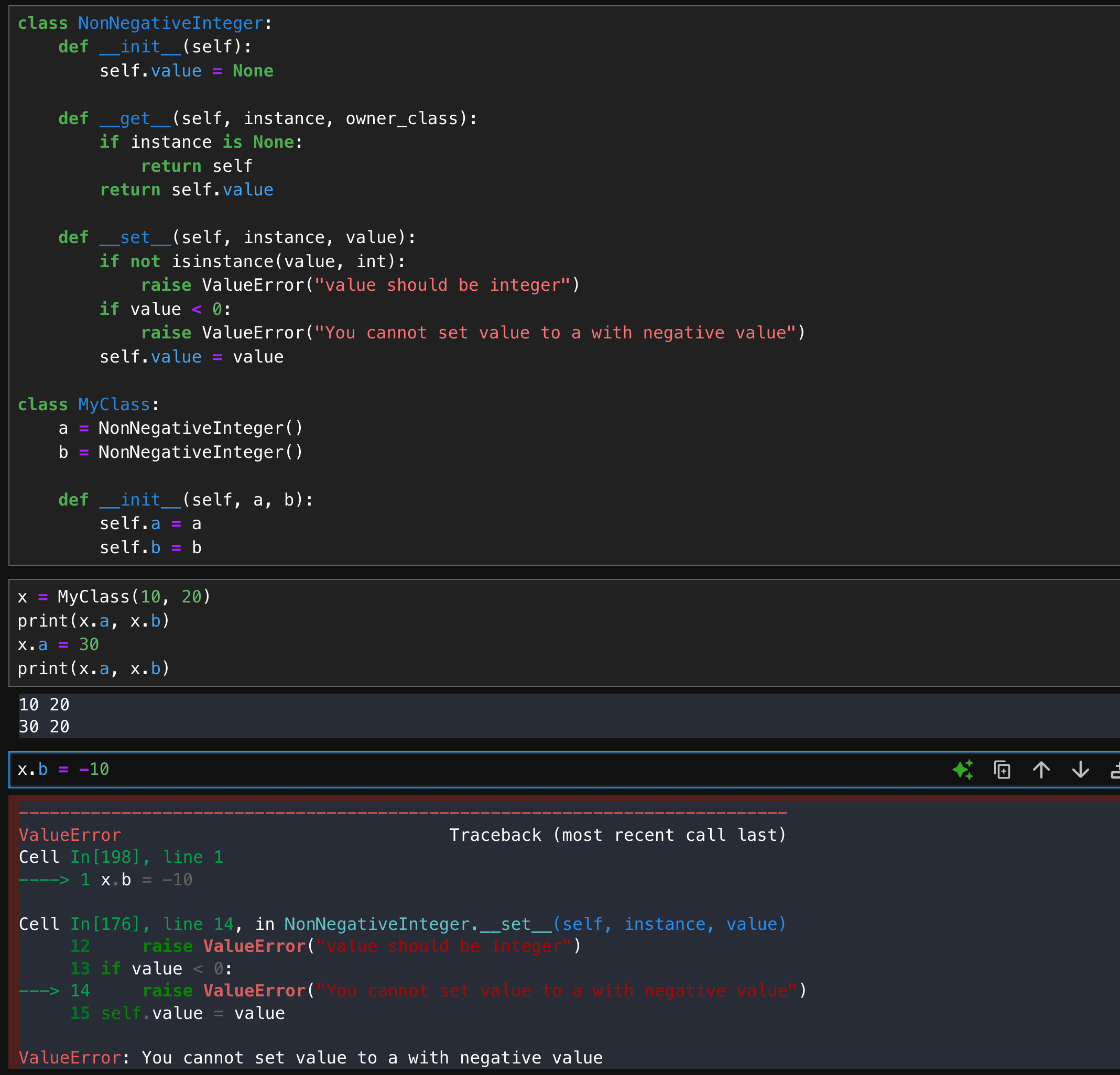The width and height of the screenshot is (1120, 1075).
Task: Click the In[198] traceback link
Action: click(105, 857)
